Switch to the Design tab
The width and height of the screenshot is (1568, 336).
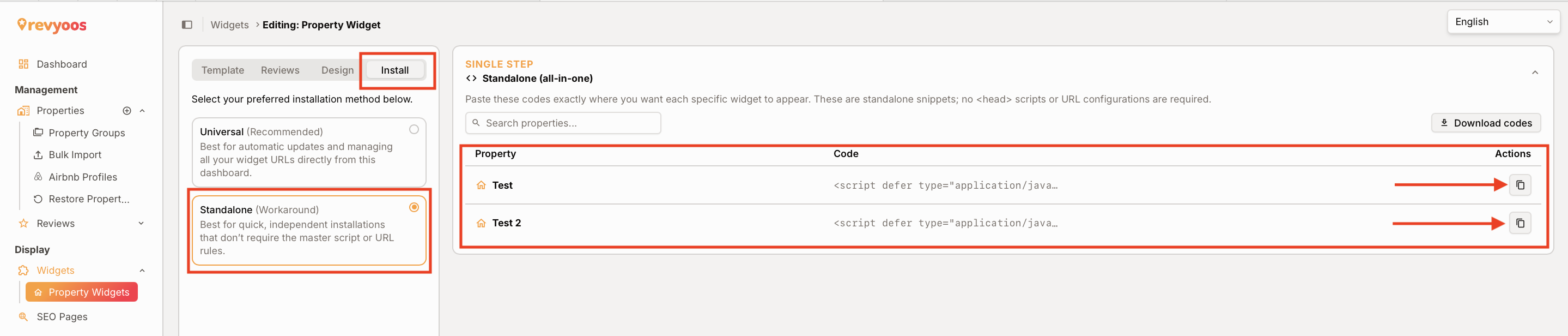pos(337,70)
